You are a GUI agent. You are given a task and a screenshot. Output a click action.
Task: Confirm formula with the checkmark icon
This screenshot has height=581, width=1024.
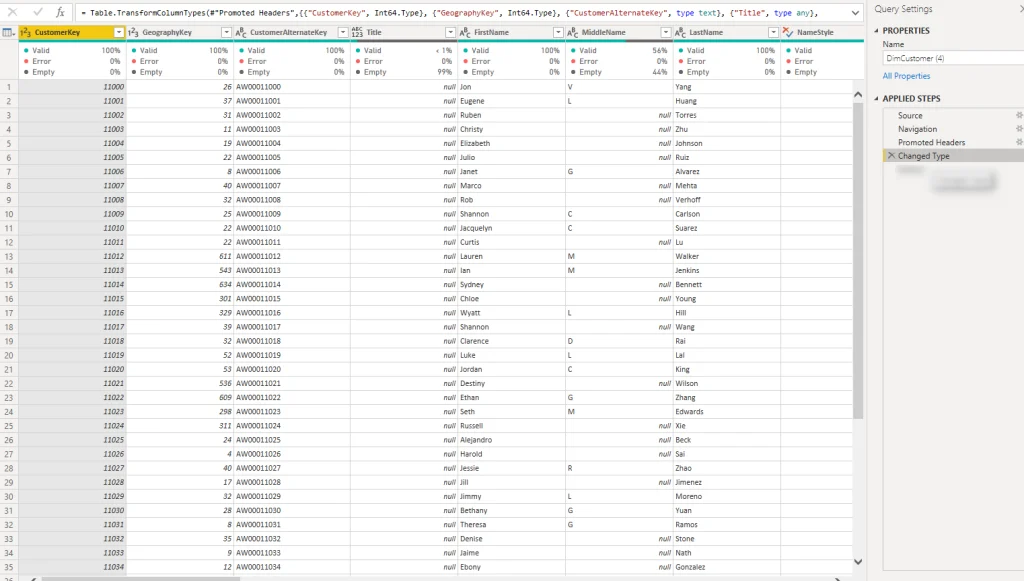(x=37, y=12)
